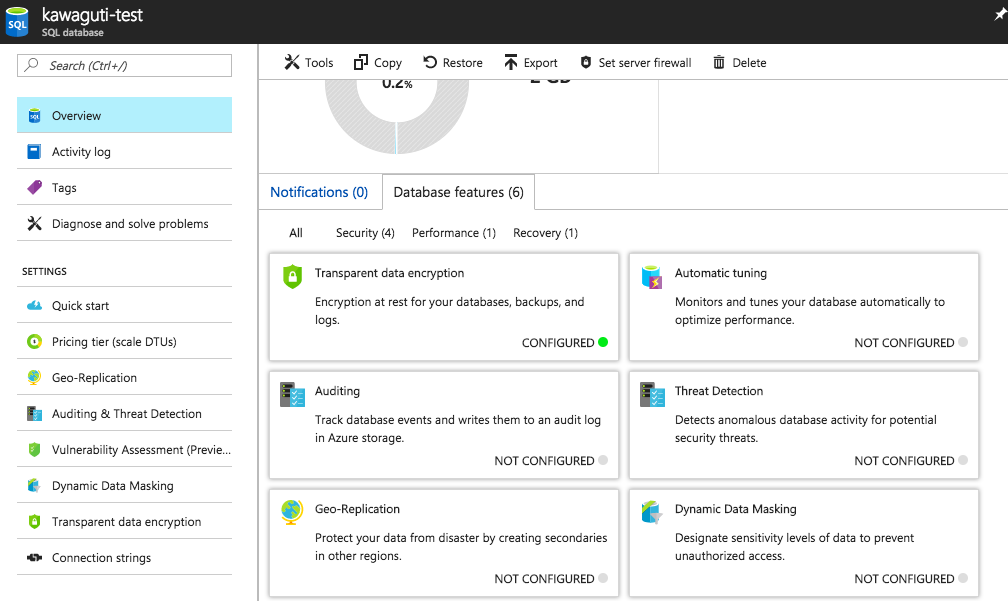This screenshot has width=1008, height=601.
Task: Click the Auditing card server icon
Action: tap(292, 395)
